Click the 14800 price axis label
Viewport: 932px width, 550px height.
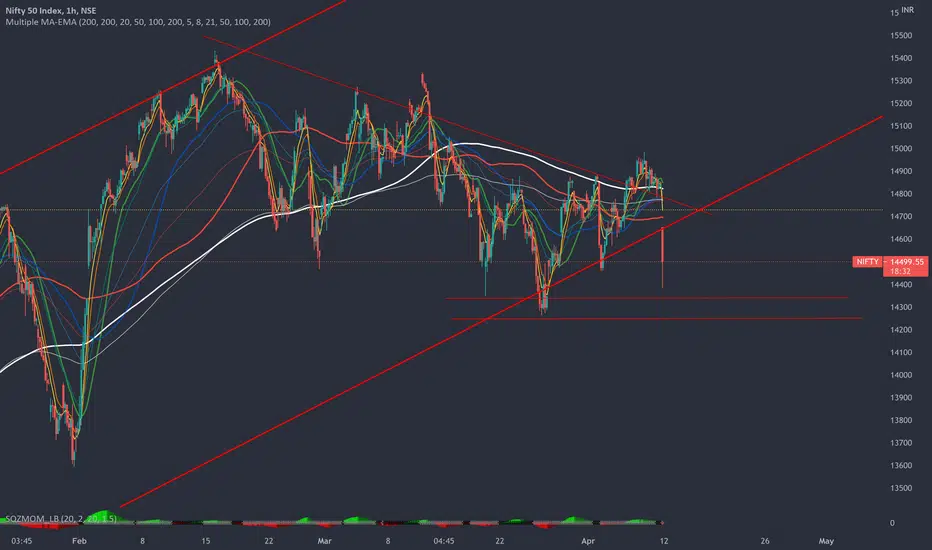901,194
